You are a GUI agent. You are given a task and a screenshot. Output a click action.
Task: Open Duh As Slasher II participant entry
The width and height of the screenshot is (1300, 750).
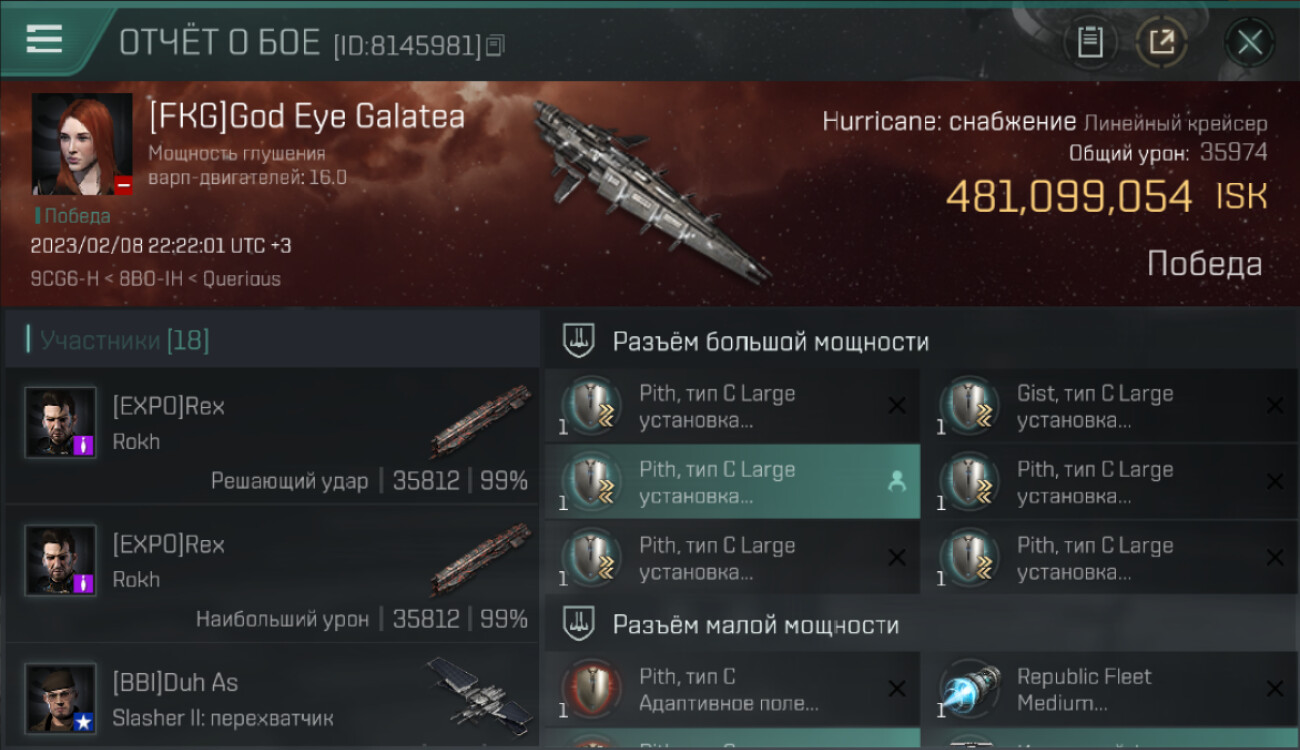[272, 697]
